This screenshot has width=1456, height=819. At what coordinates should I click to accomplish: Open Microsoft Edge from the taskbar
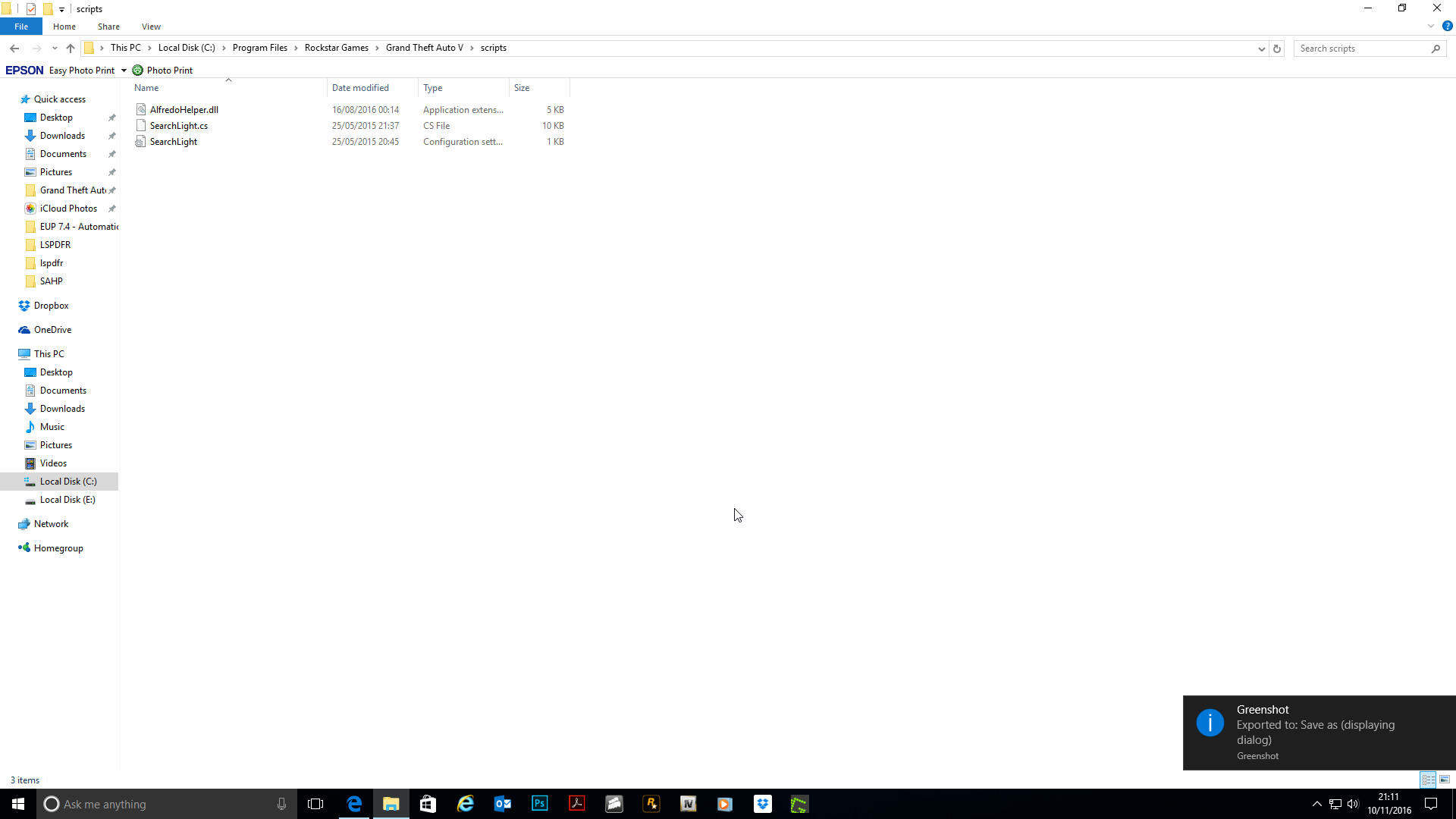coord(354,804)
